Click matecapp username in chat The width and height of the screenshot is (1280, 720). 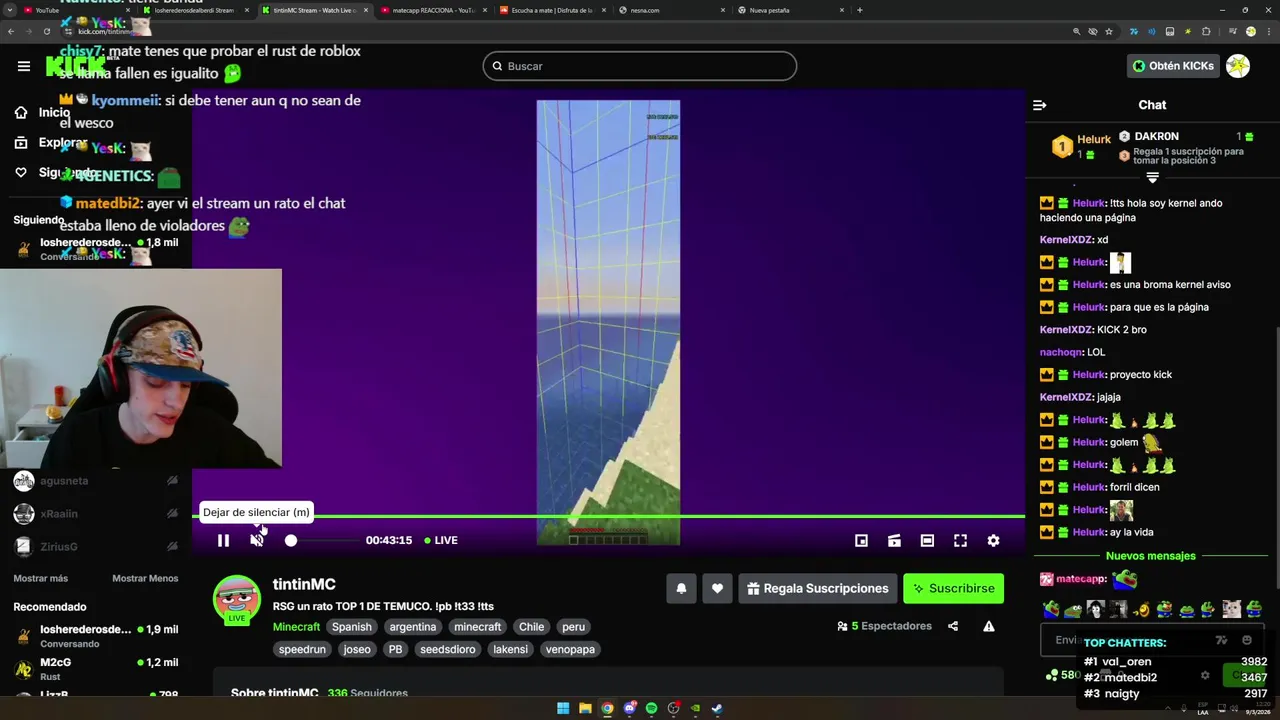coord(1080,579)
